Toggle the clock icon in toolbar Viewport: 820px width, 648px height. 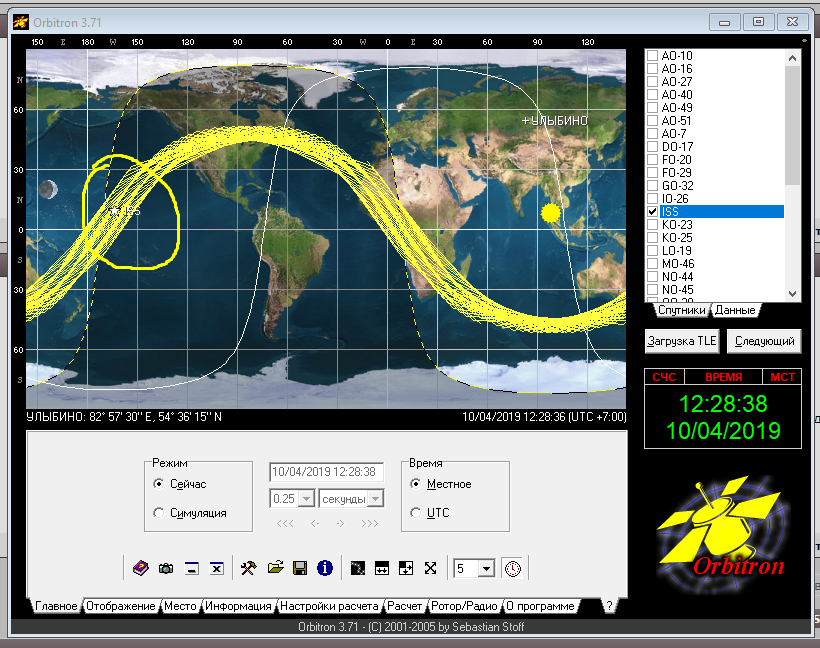[512, 568]
